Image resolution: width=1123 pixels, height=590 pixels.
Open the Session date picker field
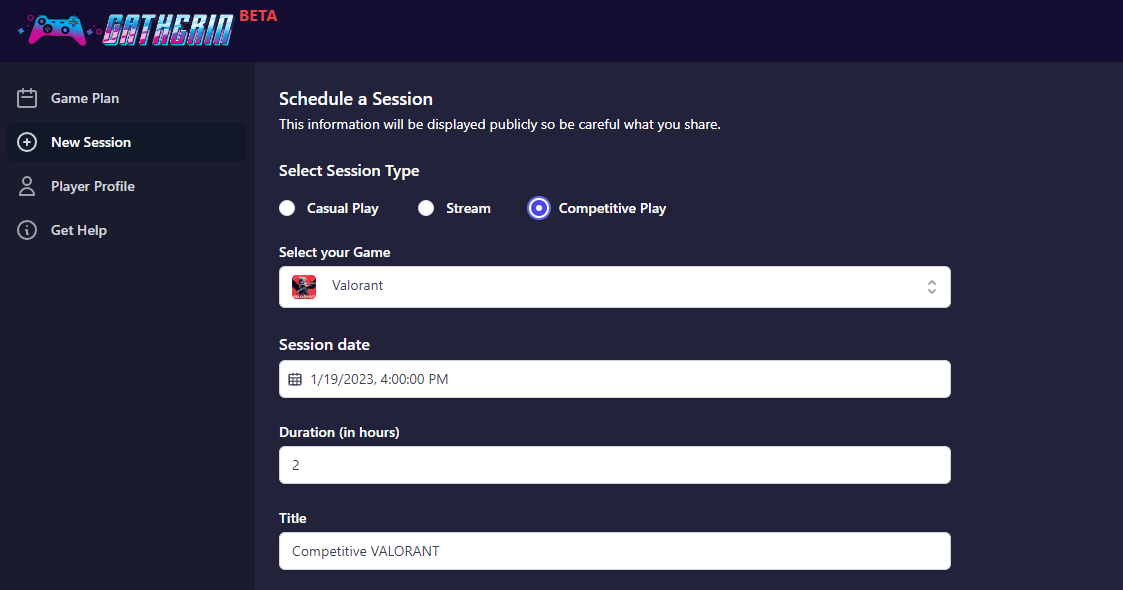[x=614, y=379]
